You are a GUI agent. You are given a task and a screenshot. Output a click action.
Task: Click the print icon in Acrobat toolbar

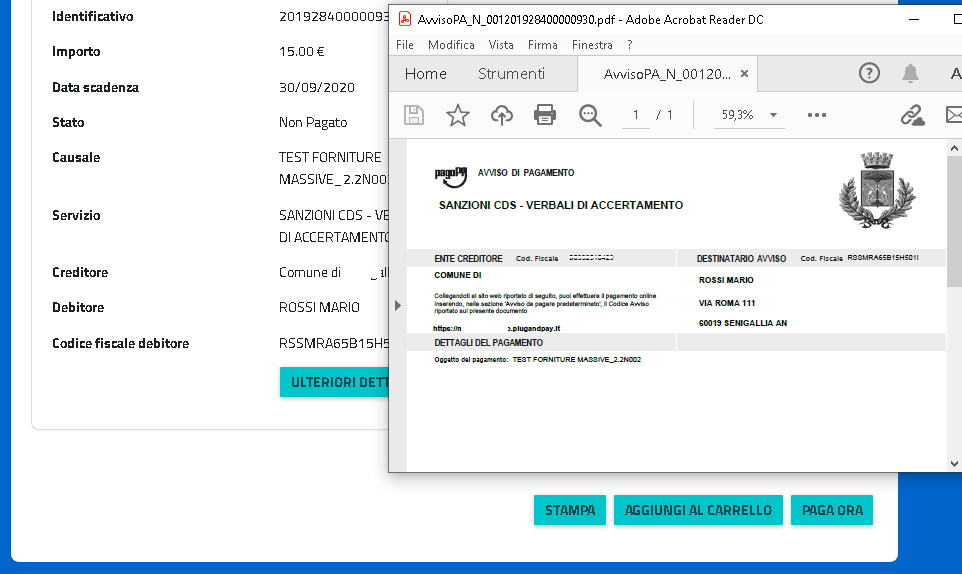[x=545, y=115]
